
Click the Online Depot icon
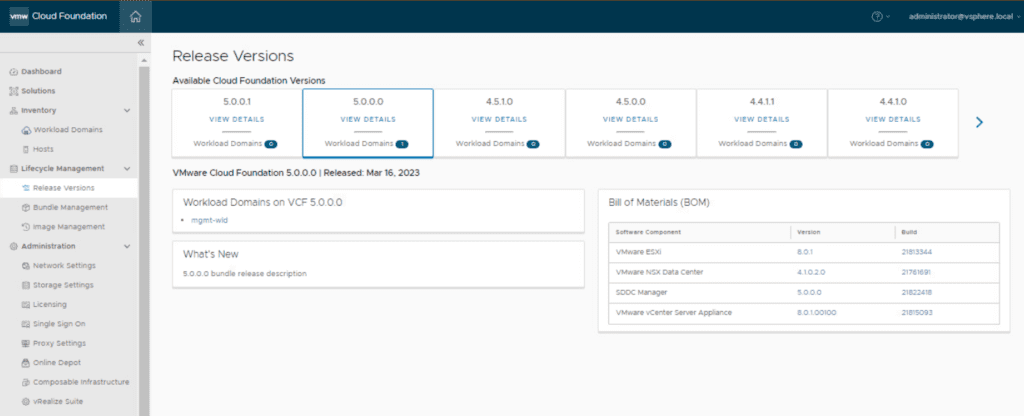(x=26, y=363)
